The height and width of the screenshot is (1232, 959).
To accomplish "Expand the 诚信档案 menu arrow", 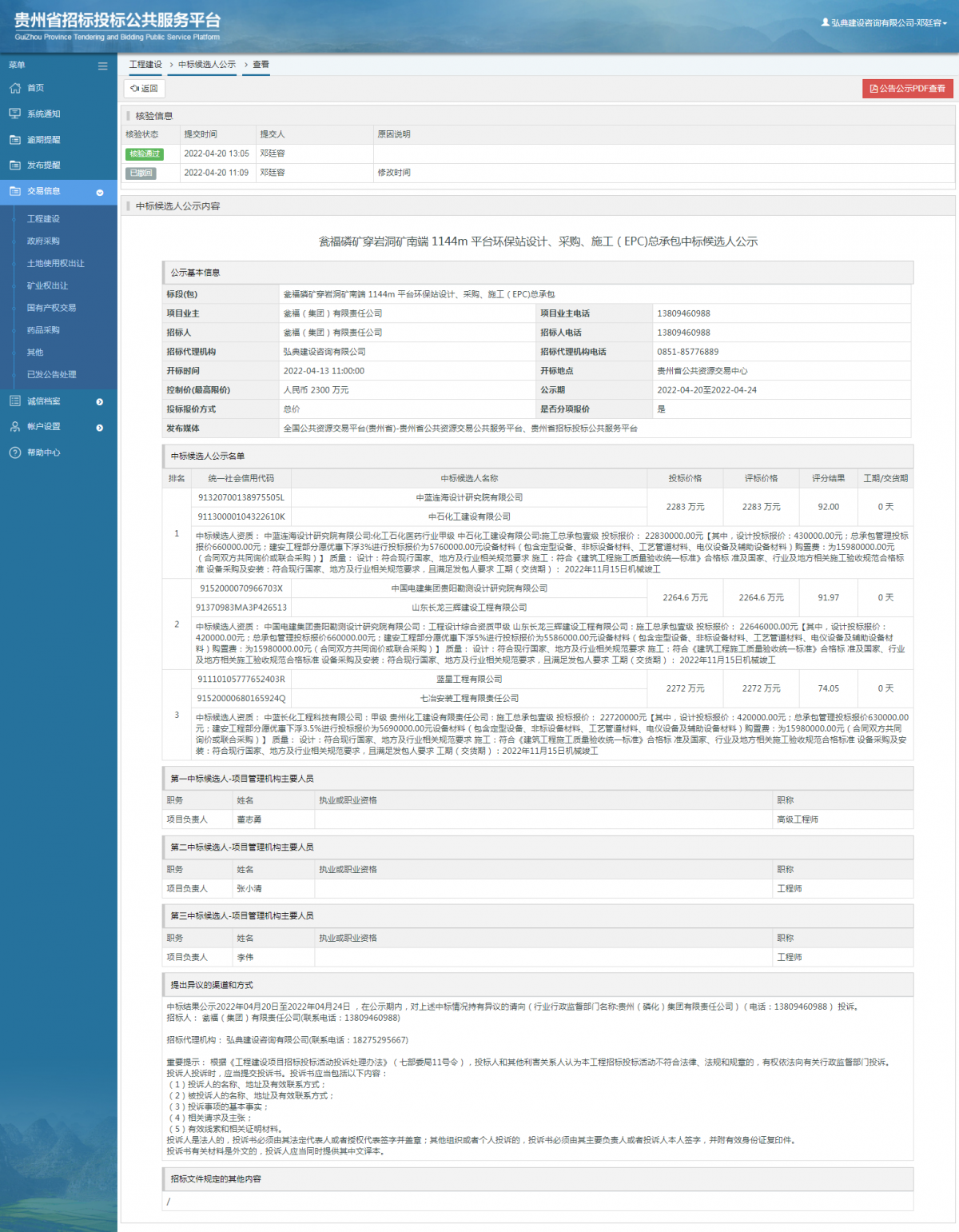I will pyautogui.click(x=100, y=402).
